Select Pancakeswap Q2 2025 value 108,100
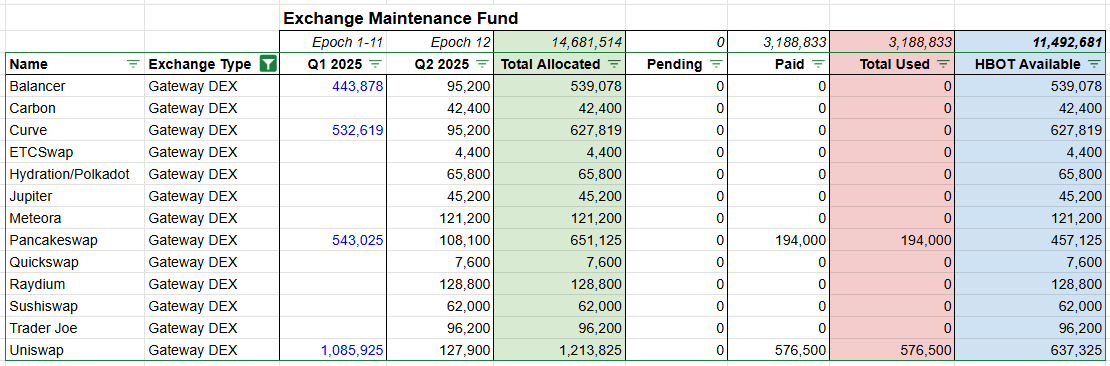Image resolution: width=1110 pixels, height=366 pixels. point(440,240)
